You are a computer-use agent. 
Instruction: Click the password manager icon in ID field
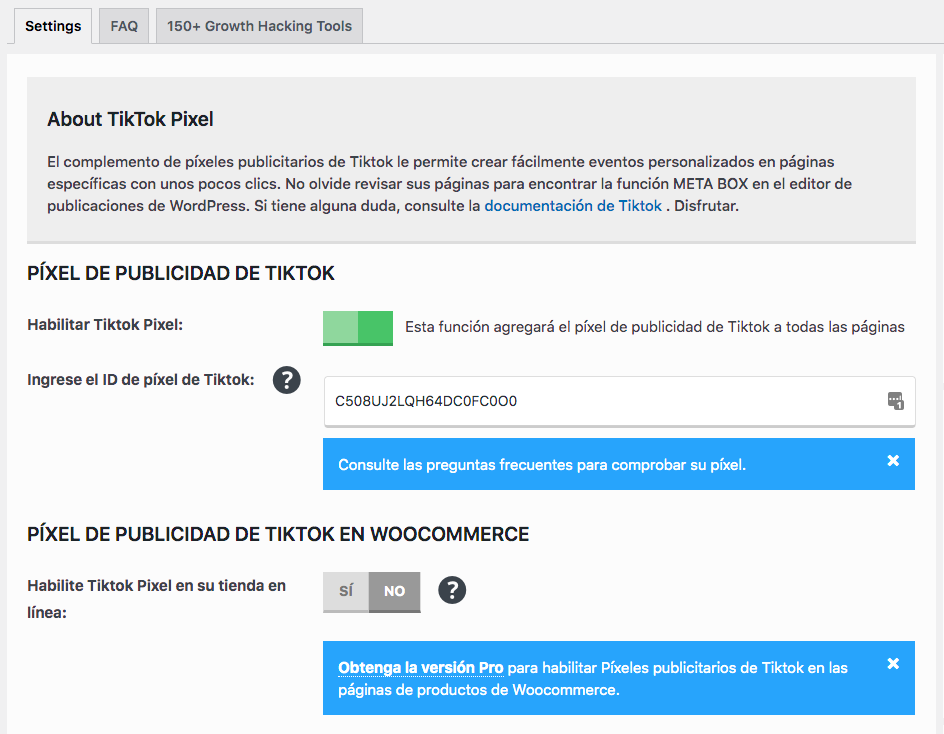[895, 400]
